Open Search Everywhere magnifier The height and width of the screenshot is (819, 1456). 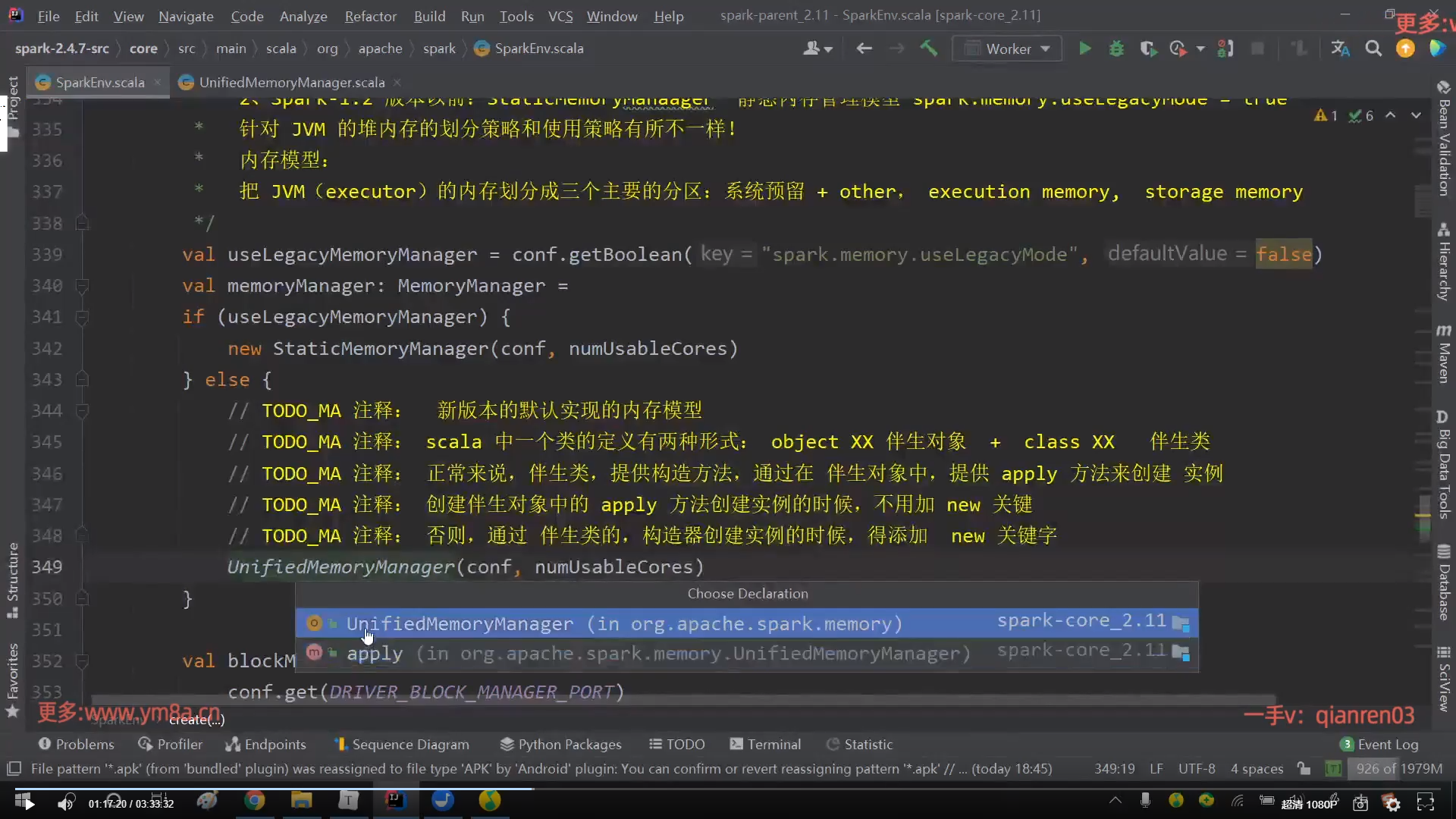[x=1373, y=49]
